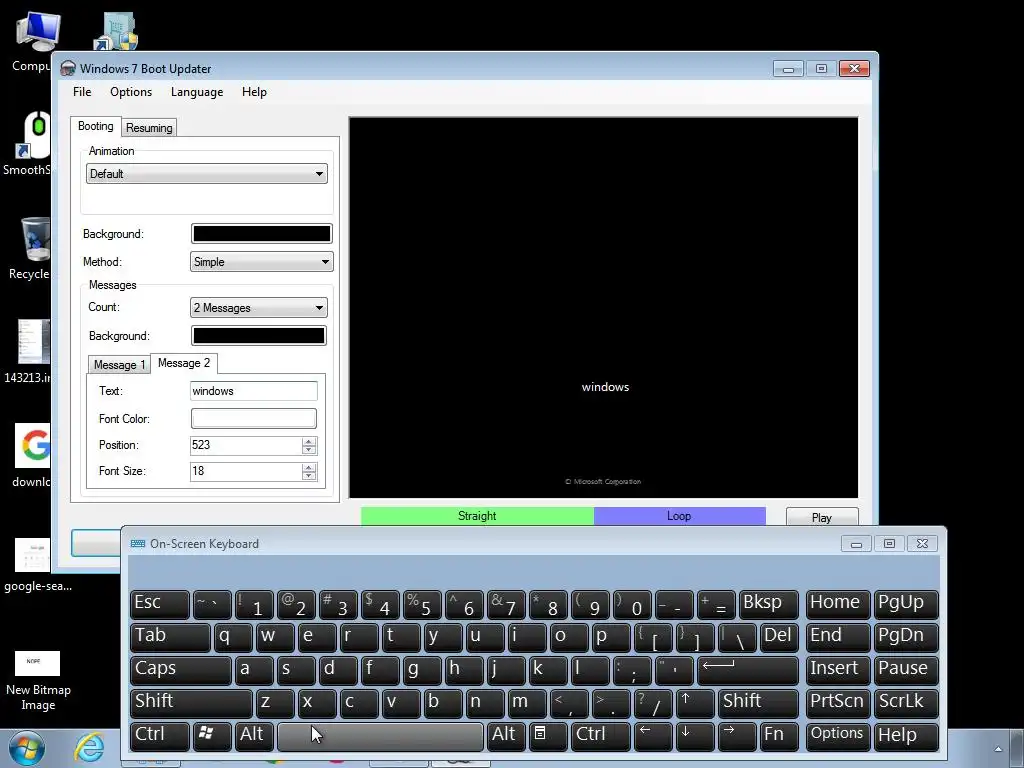Screen dimensions: 1024x768
Task: Open the File menu
Action: (82, 92)
